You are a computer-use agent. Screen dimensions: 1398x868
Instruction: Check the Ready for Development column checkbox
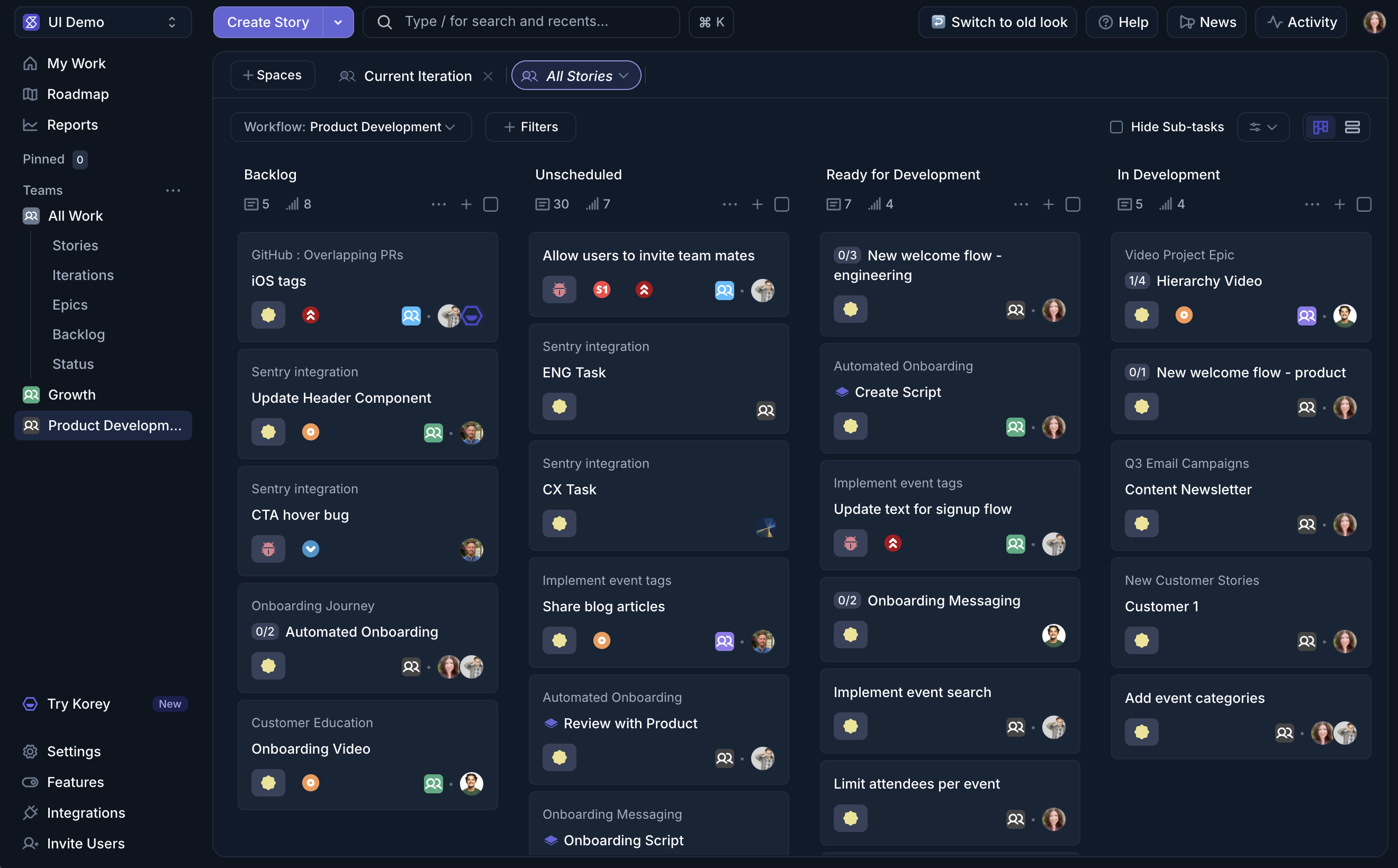(1072, 204)
